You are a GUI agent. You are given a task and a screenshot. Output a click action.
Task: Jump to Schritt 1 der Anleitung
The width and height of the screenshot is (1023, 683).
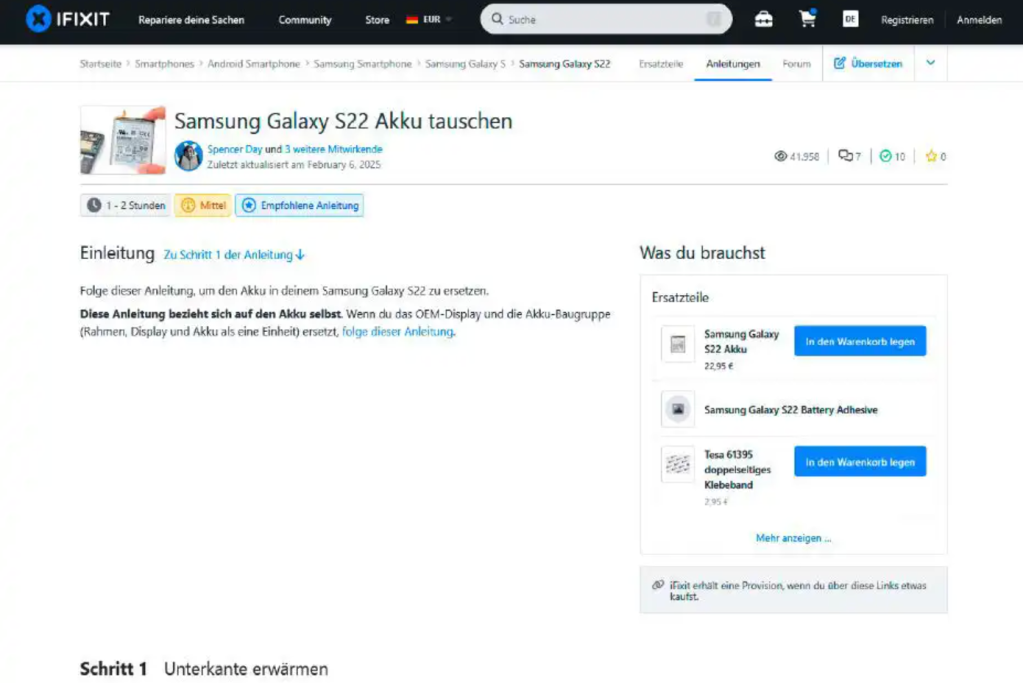click(234, 255)
